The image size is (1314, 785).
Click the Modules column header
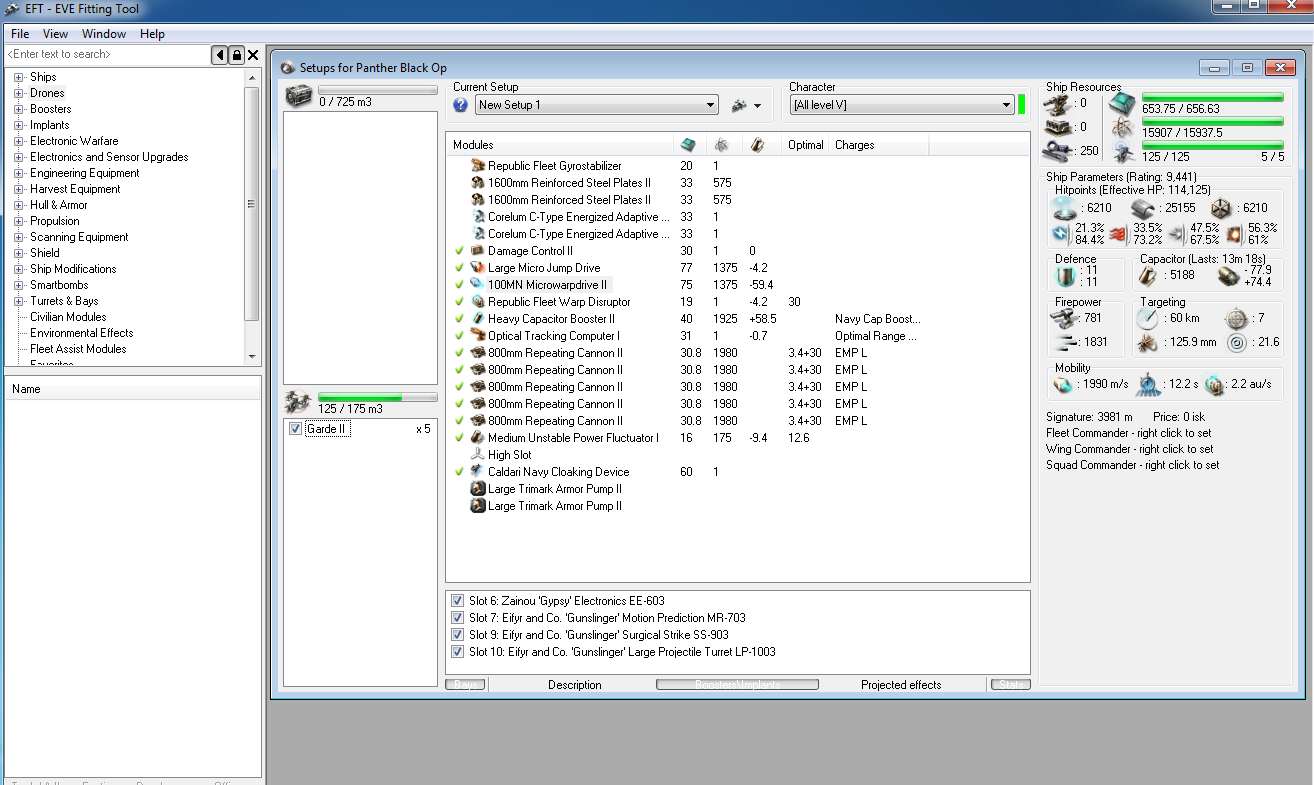[x=560, y=145]
